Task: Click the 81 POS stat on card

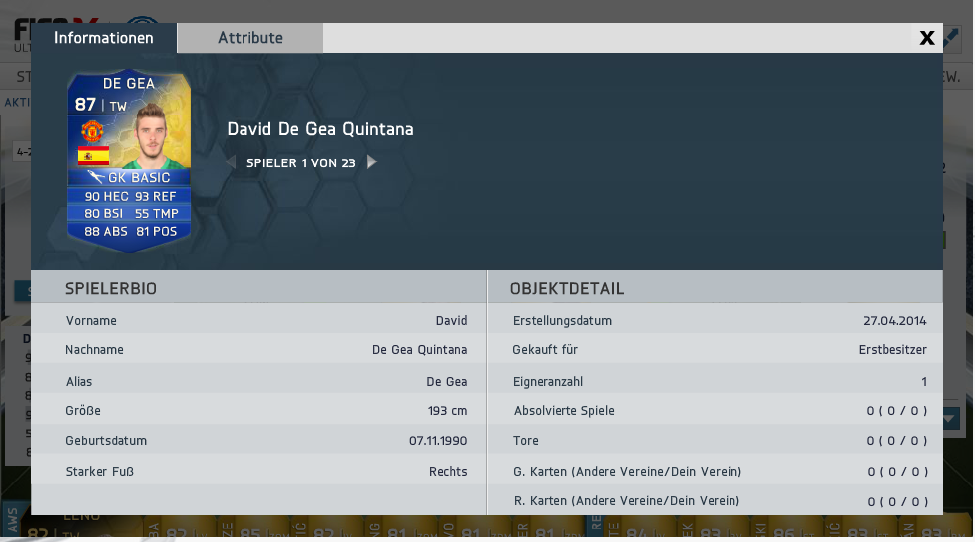Action: 157,231
